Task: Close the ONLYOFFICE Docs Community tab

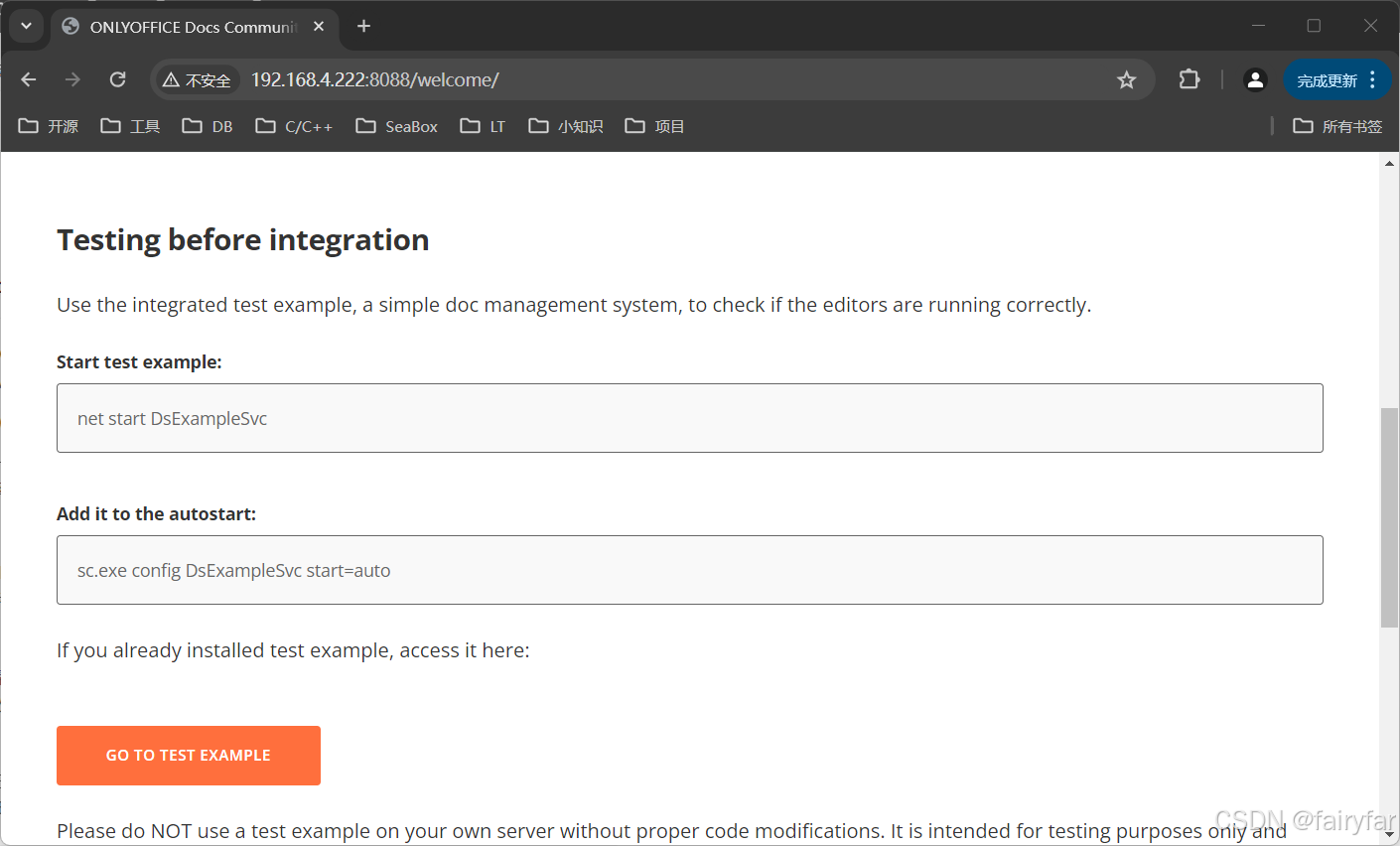Action: tap(319, 26)
